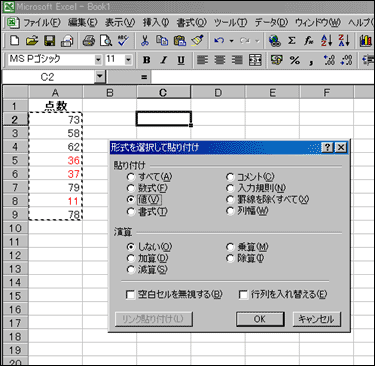Image resolution: width=375 pixels, height=366 pixels.
Task: Select the 除算(I) operation option
Action: tap(230, 258)
